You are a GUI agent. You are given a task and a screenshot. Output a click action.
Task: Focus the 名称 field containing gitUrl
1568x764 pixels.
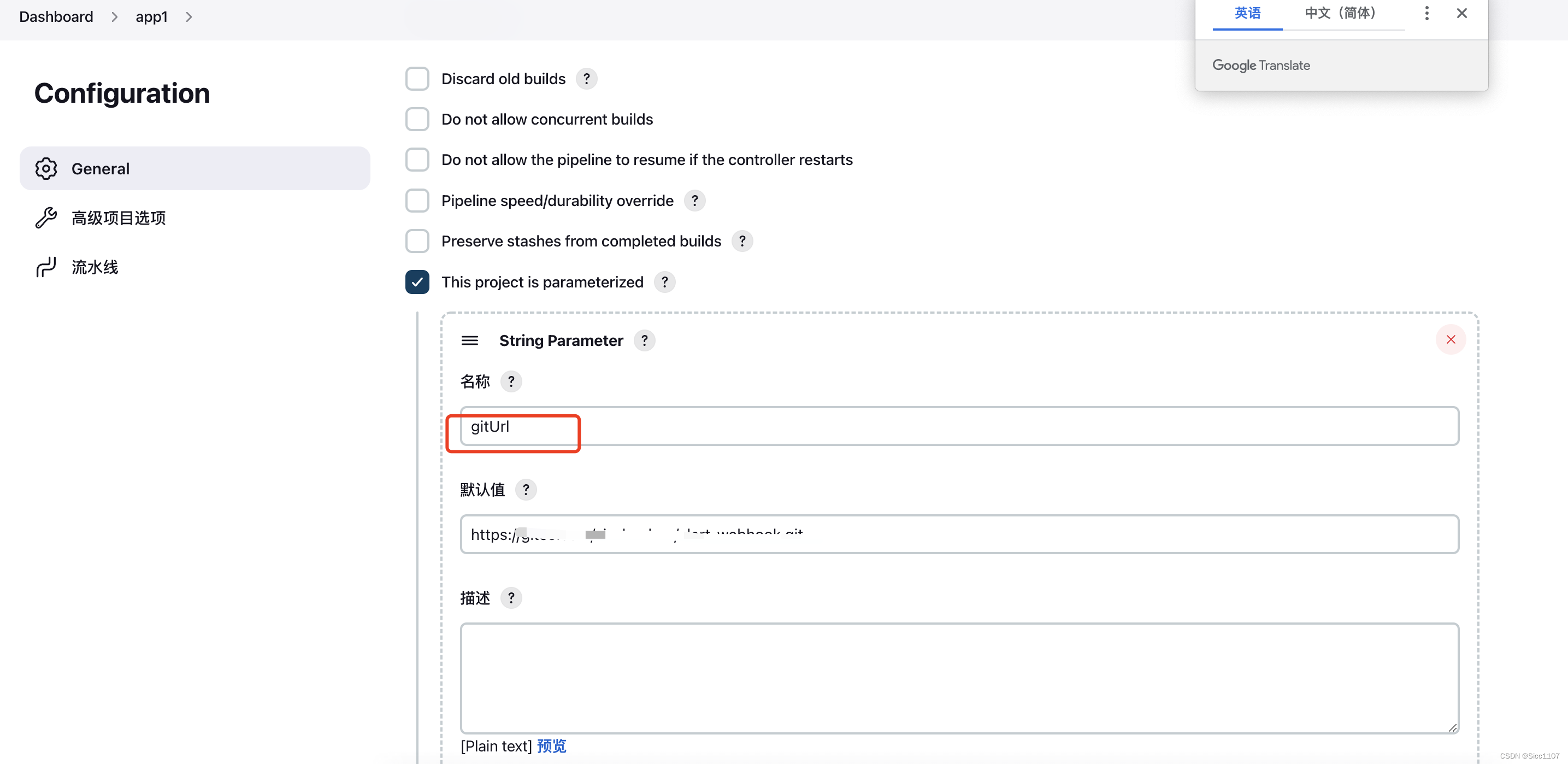(959, 426)
